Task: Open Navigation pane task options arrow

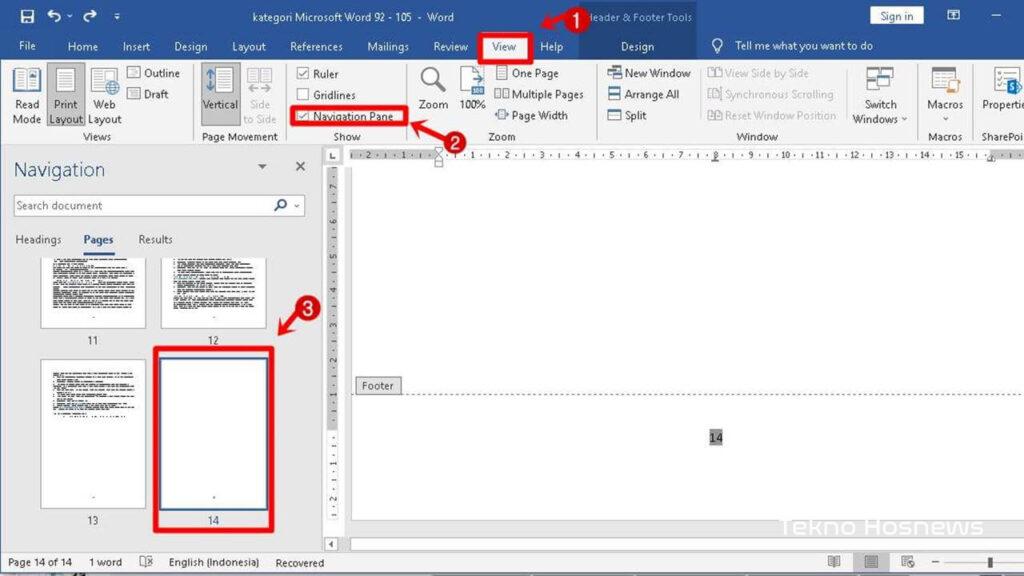Action: point(262,167)
